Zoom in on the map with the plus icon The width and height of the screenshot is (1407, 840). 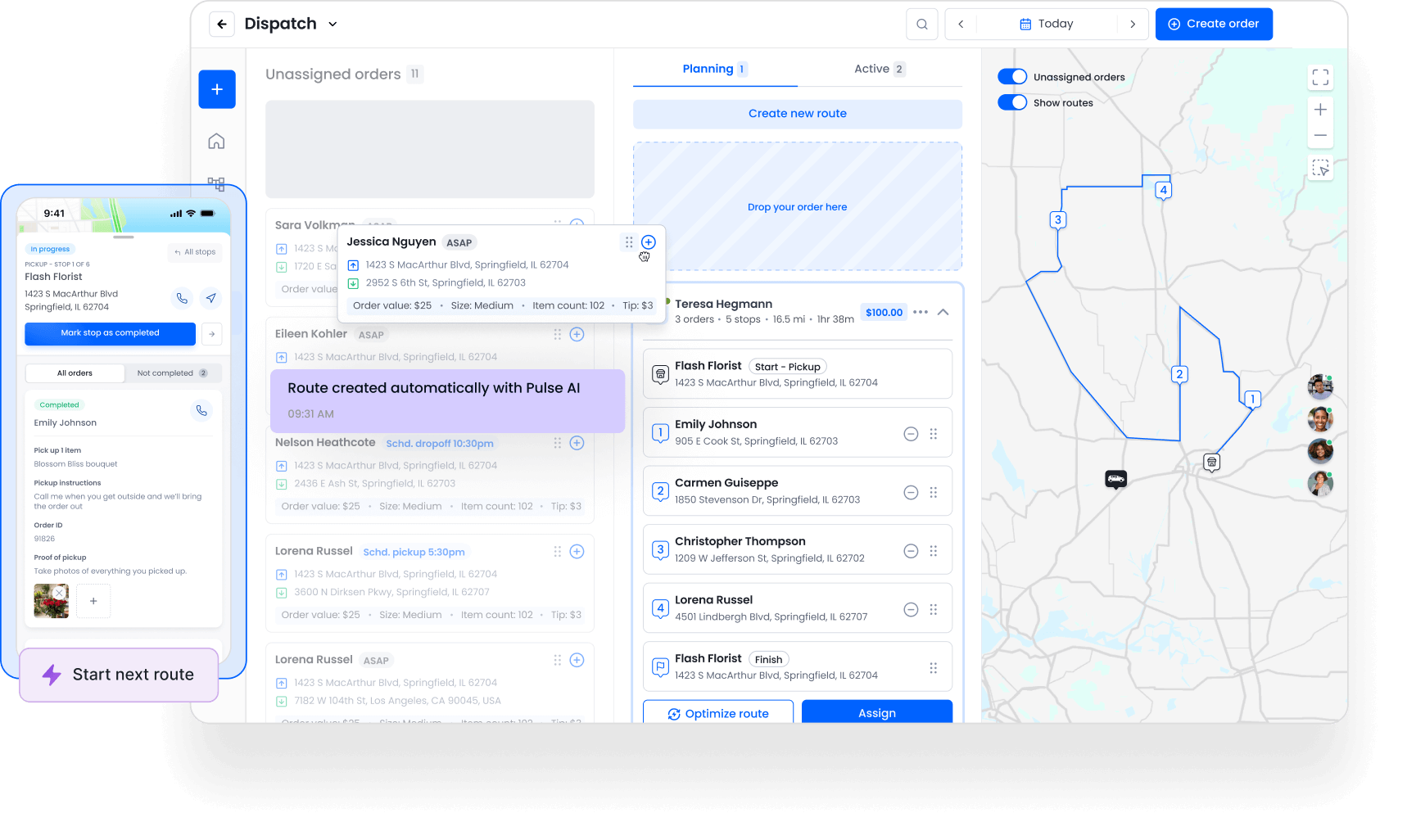coord(1320,109)
